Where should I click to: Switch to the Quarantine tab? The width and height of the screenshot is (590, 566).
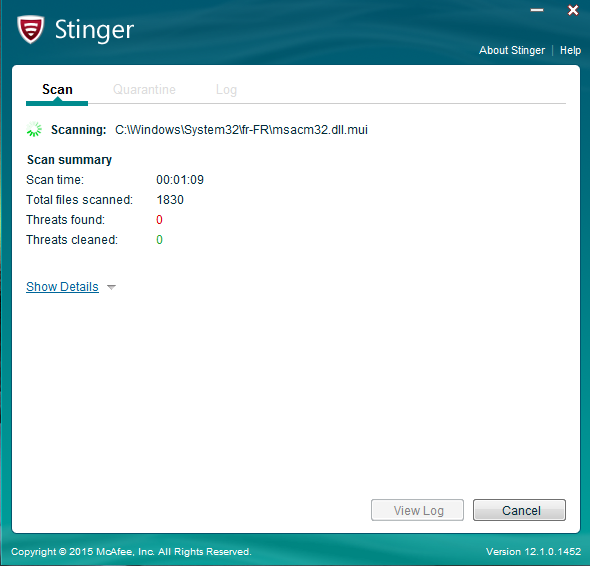click(x=144, y=90)
